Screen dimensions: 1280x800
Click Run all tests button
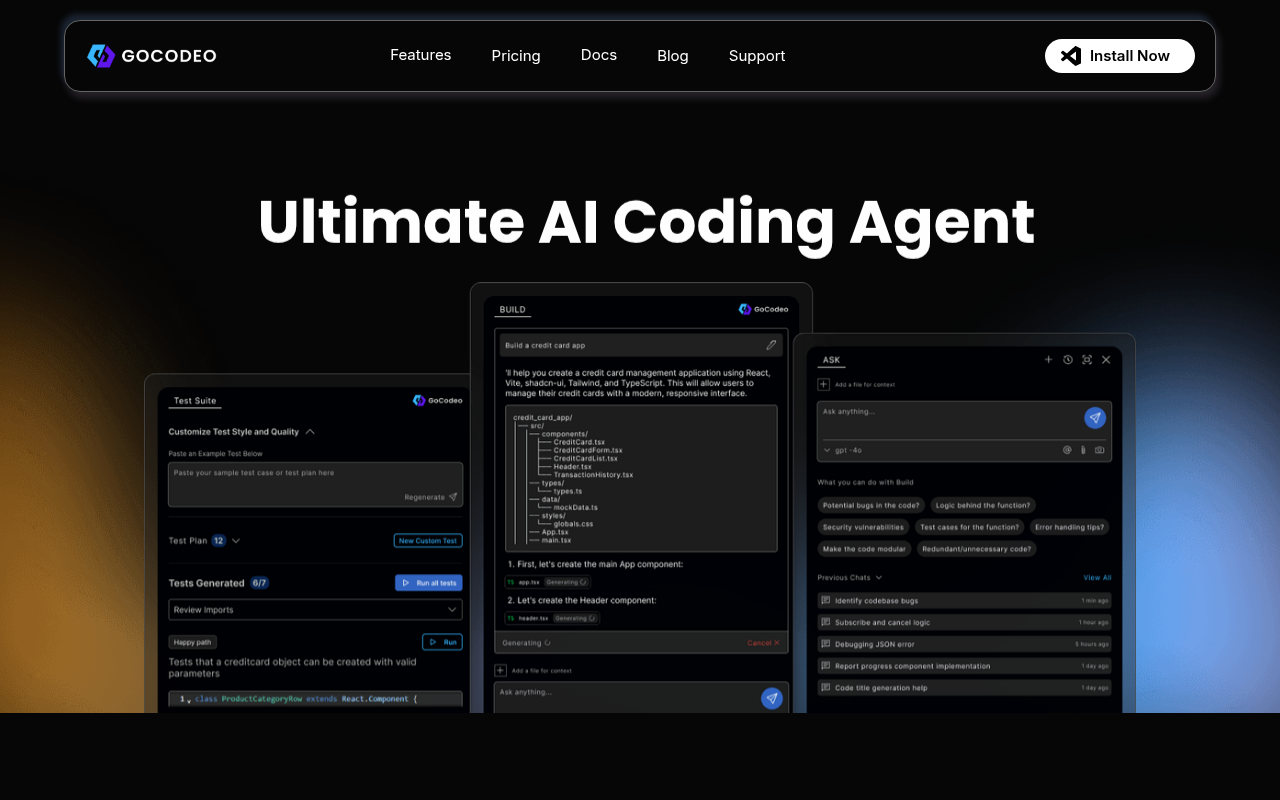tap(429, 583)
